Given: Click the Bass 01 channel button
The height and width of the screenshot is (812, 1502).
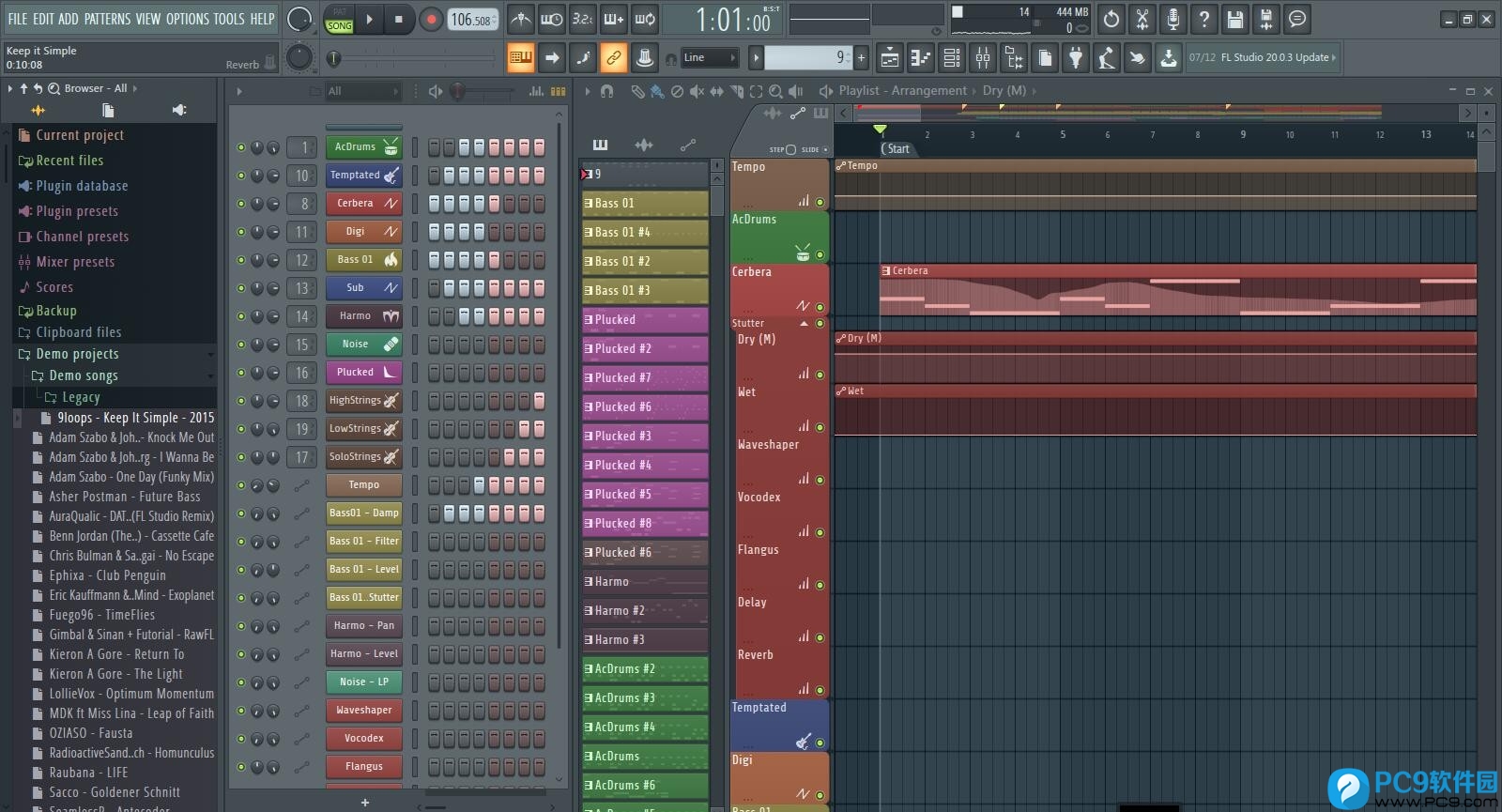Looking at the screenshot, I should tap(364, 260).
